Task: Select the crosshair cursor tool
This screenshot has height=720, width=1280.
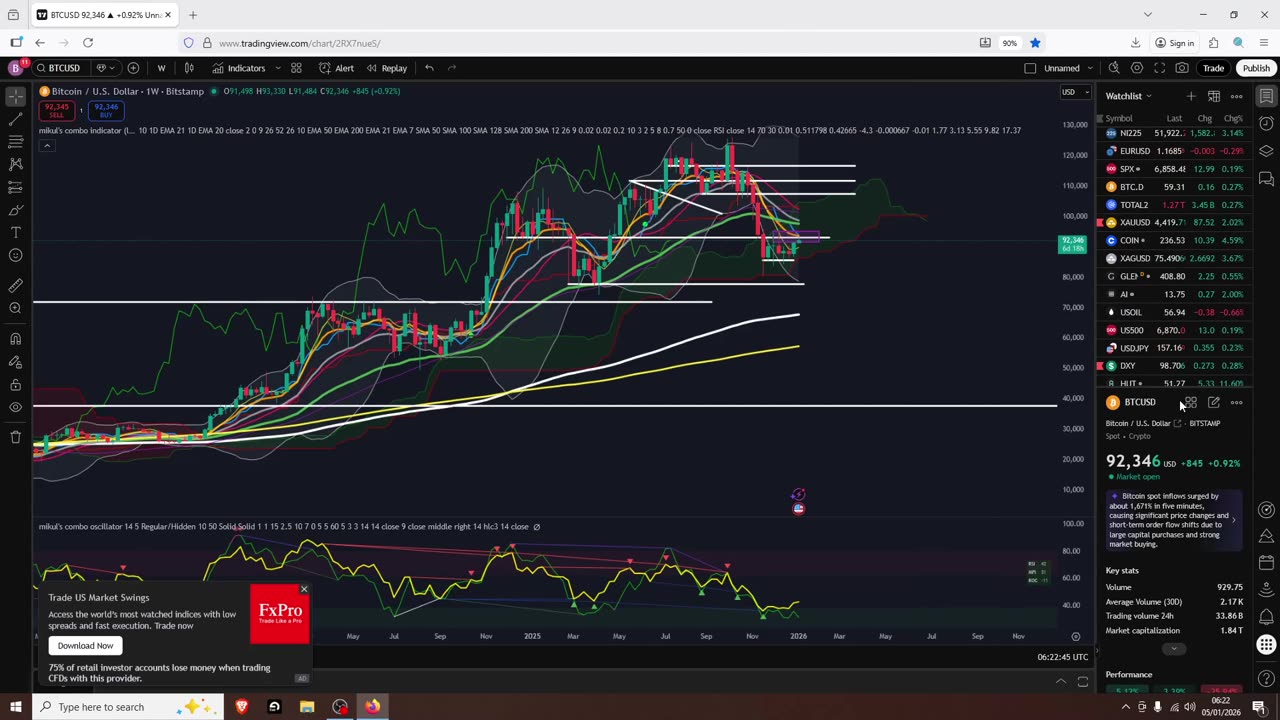Action: [15, 97]
